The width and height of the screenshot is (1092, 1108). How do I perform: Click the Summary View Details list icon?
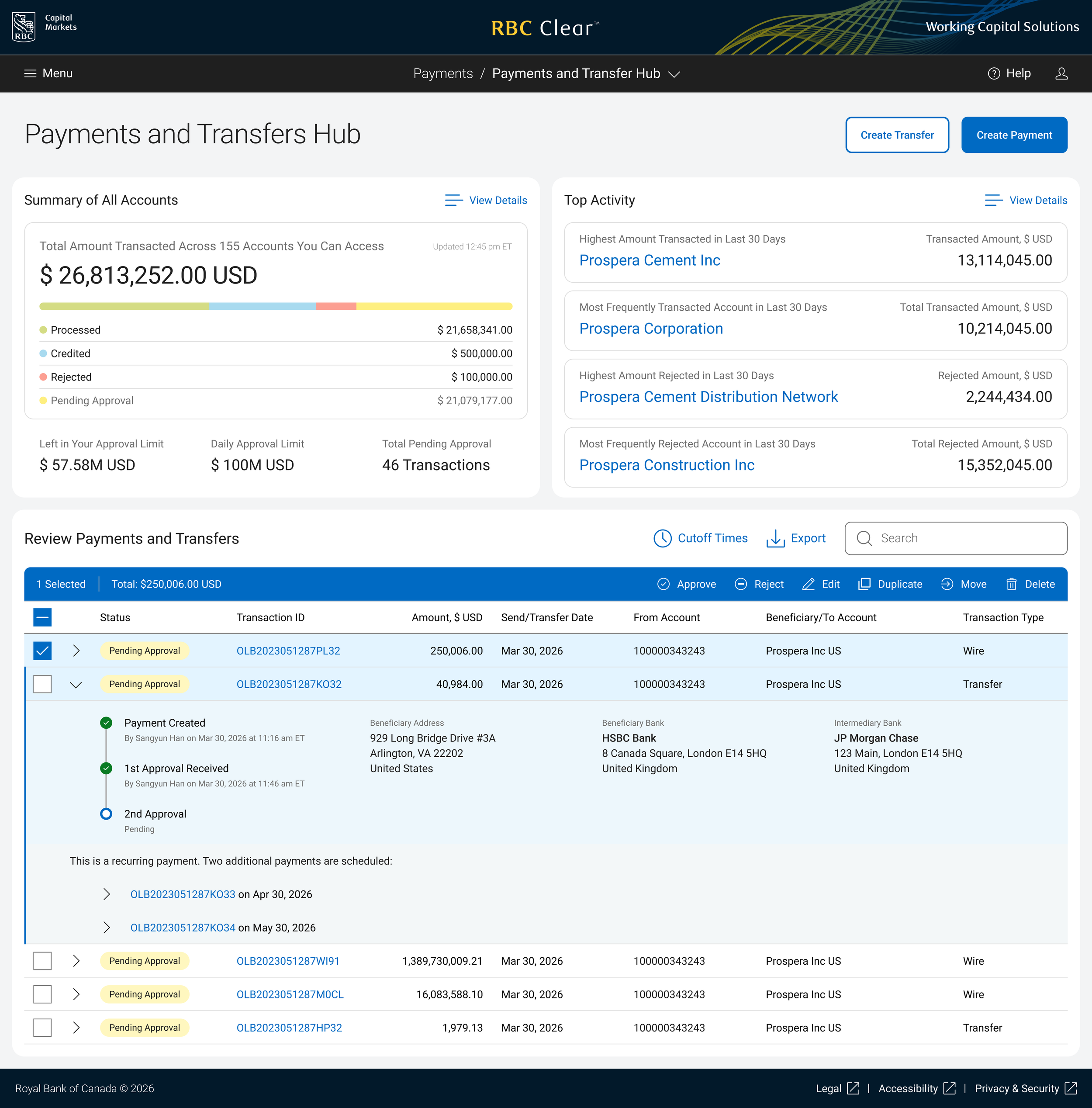coord(453,200)
